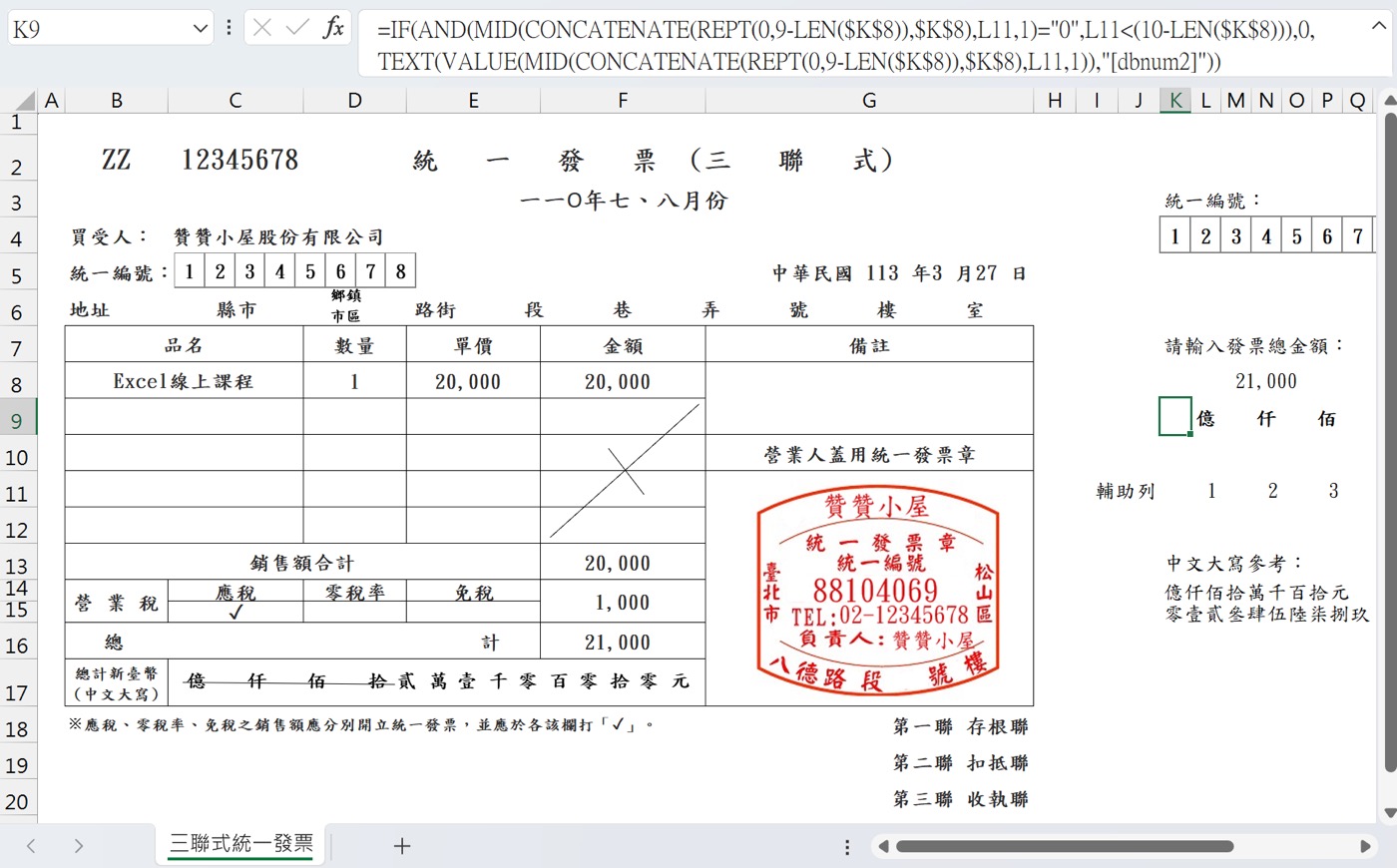Click the next-sheet navigation arrow
The image size is (1397, 868).
click(x=78, y=845)
